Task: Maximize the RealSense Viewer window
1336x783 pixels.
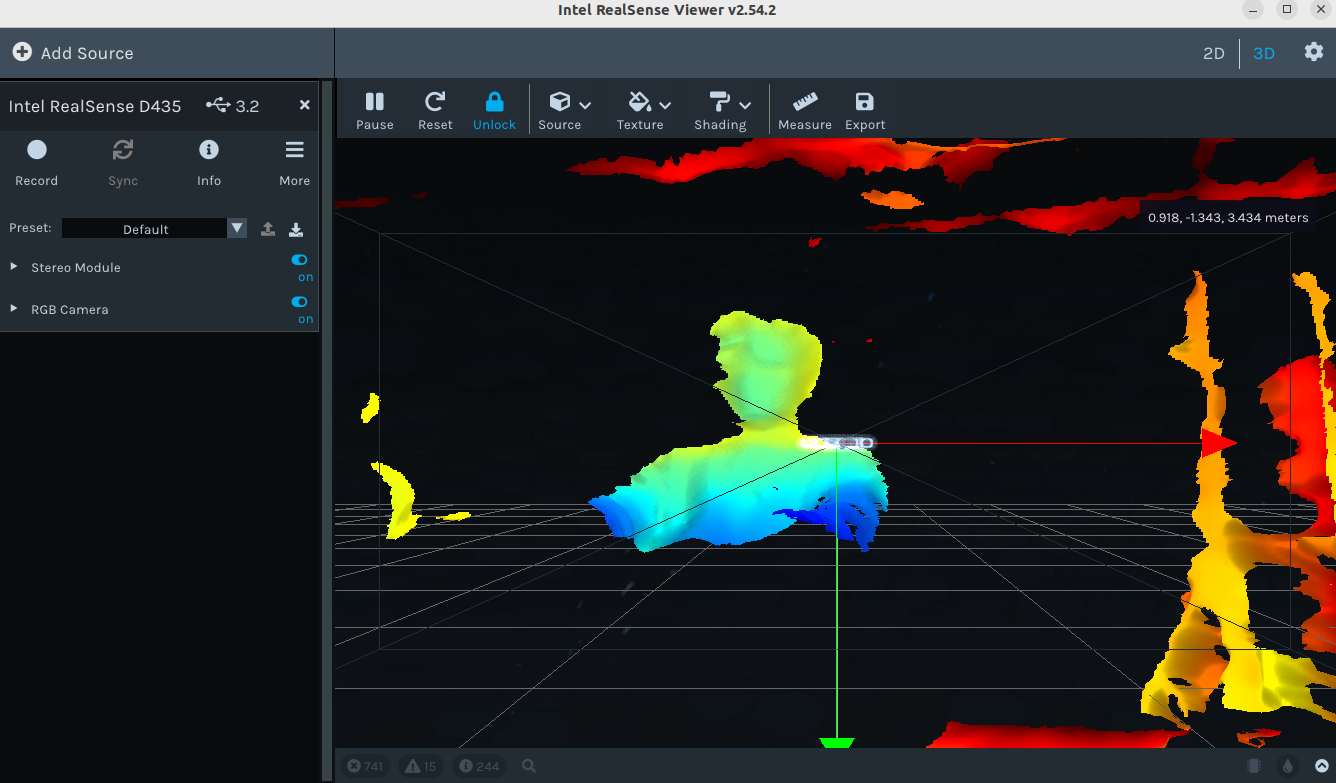Action: coord(1287,10)
